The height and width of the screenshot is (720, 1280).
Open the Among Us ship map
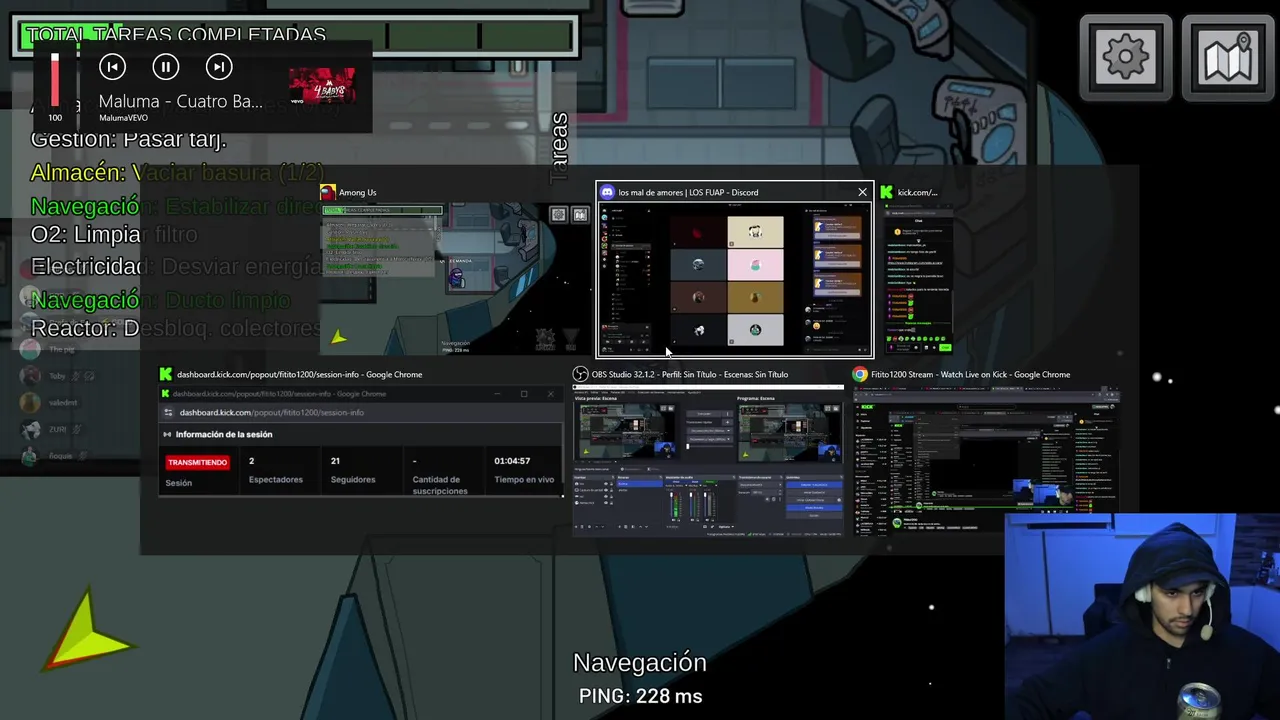[x=1228, y=58]
